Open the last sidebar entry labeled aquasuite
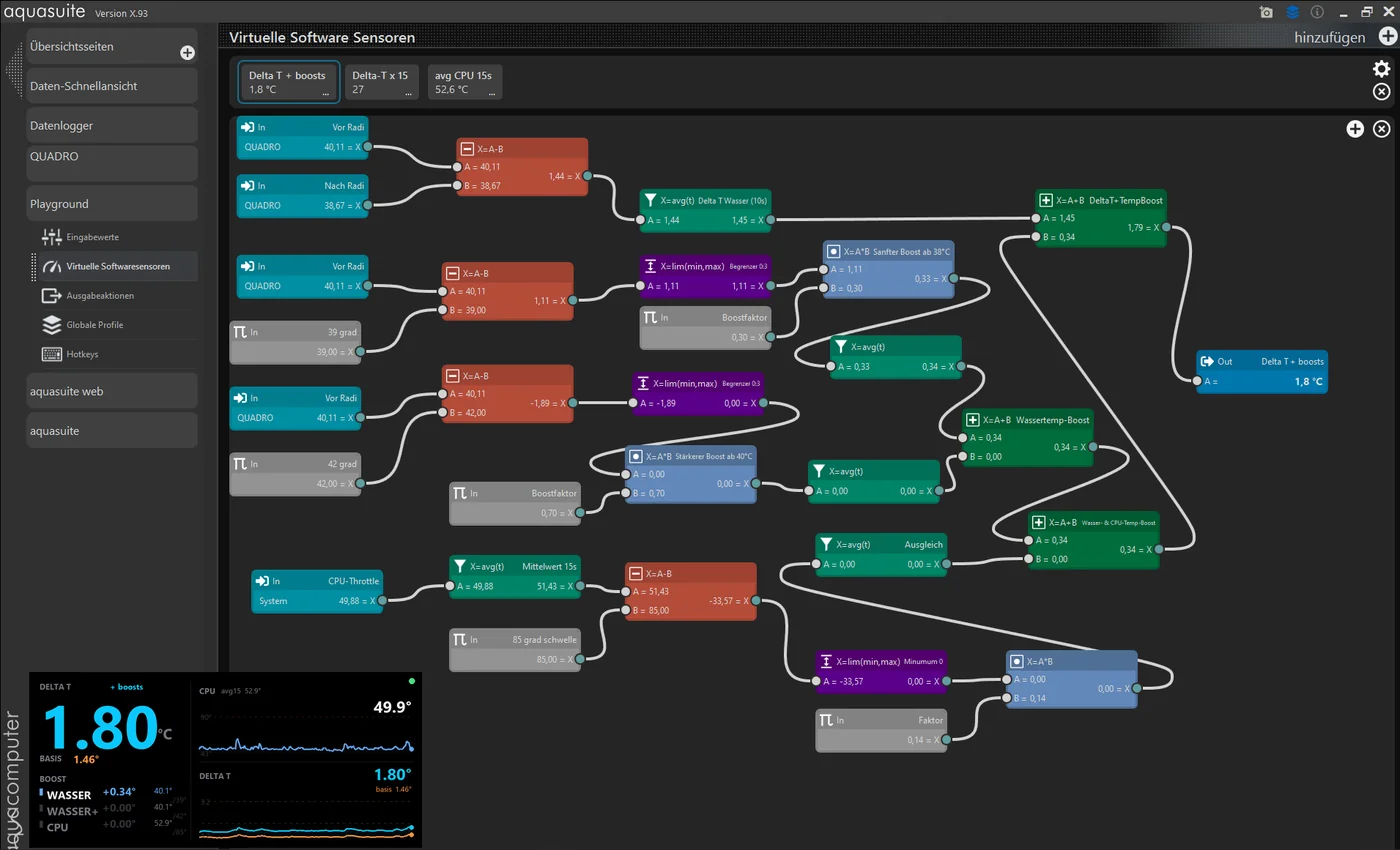1400x850 pixels. coord(112,430)
